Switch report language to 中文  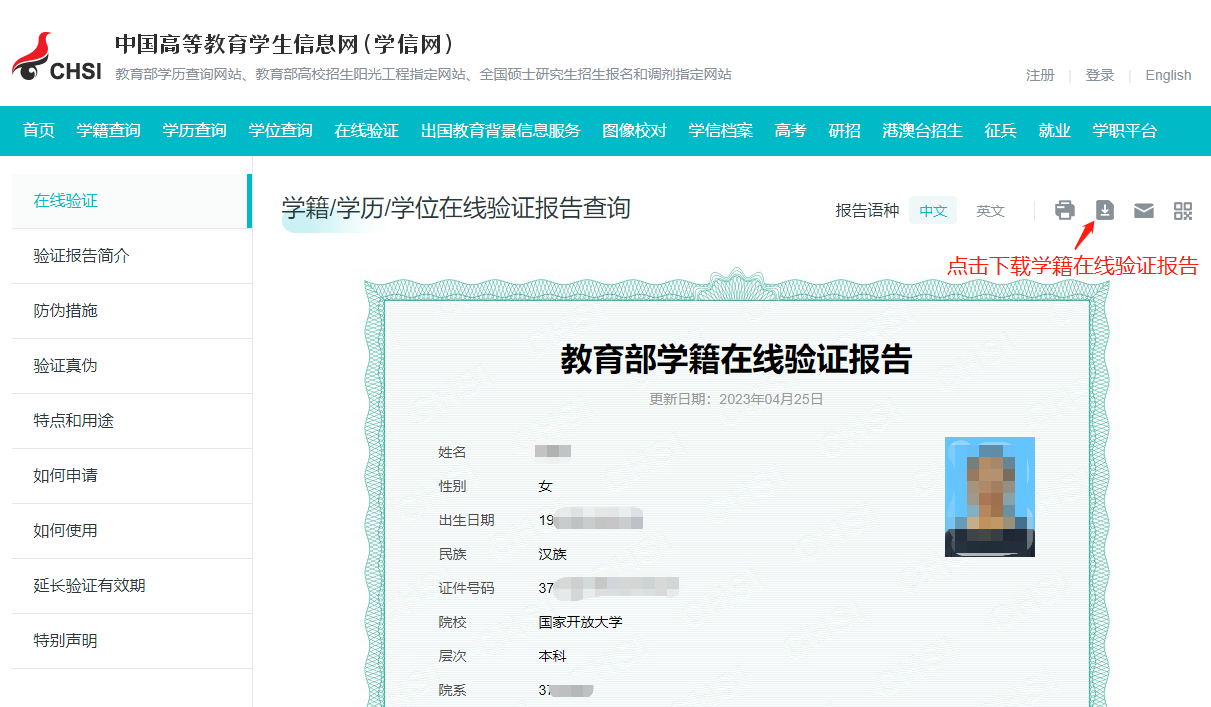coord(933,211)
